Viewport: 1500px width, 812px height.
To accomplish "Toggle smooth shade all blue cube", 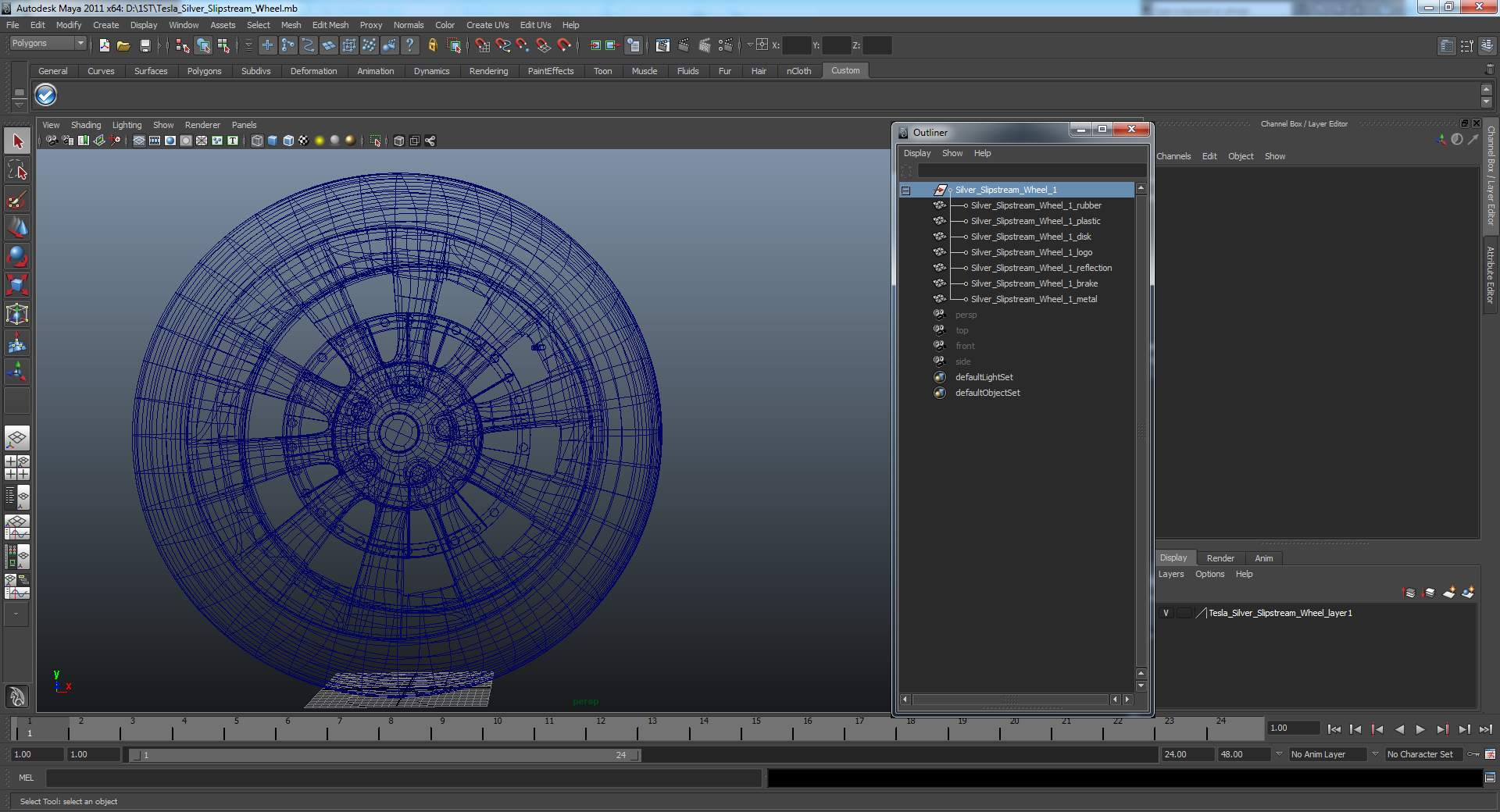I will tap(273, 141).
